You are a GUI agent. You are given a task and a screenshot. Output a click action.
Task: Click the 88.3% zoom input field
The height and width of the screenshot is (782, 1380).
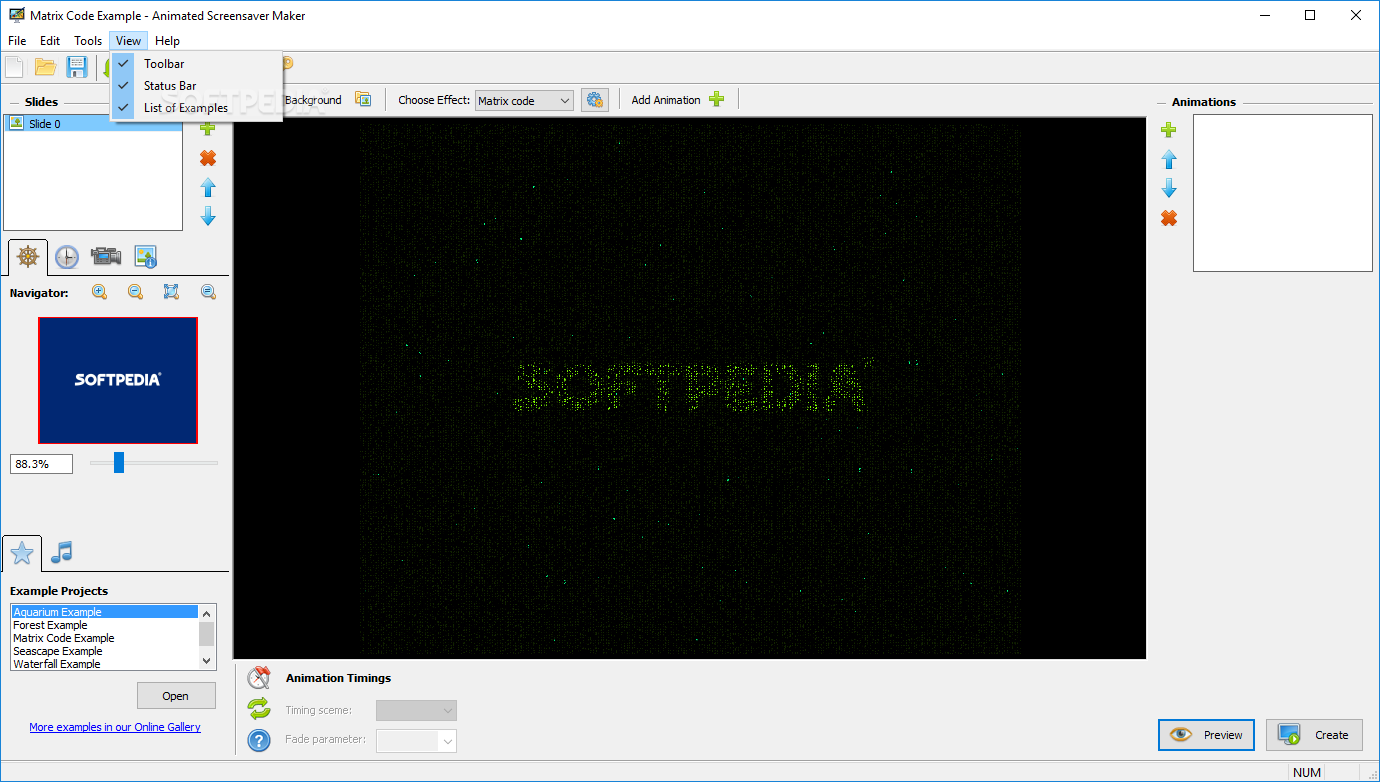pyautogui.click(x=42, y=464)
